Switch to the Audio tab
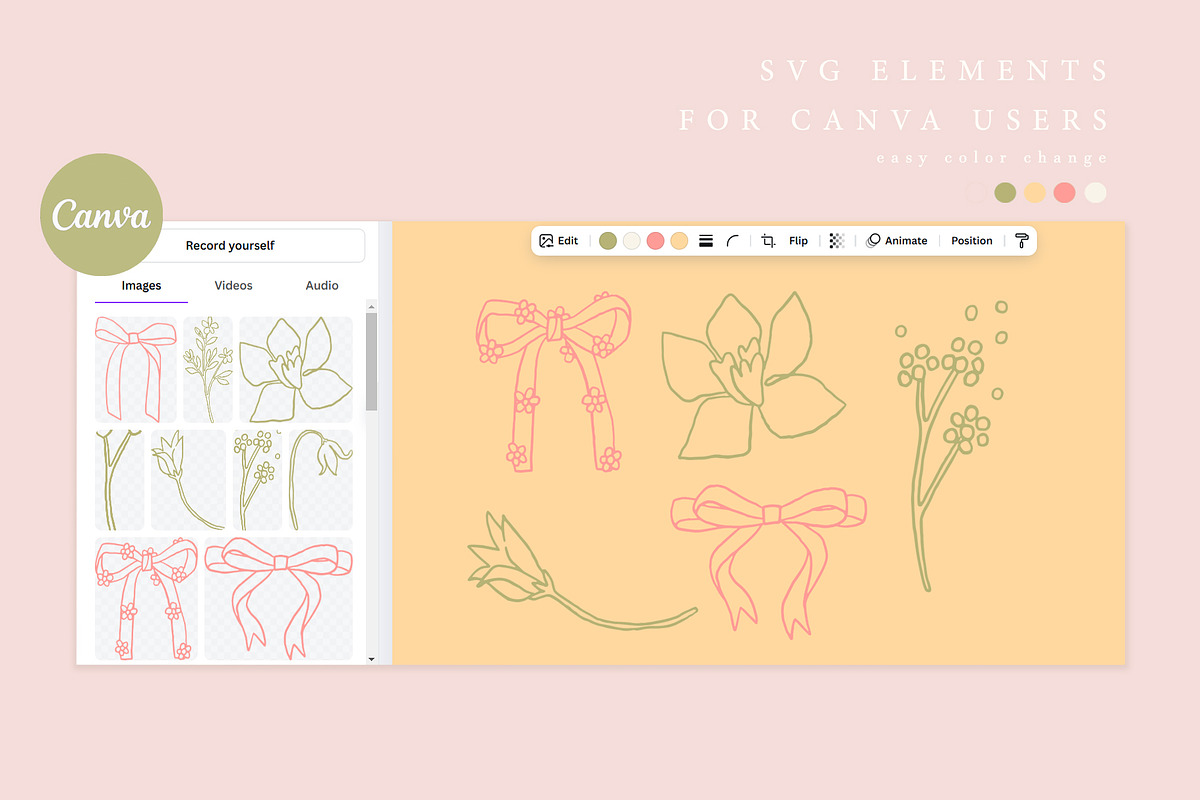 322,286
